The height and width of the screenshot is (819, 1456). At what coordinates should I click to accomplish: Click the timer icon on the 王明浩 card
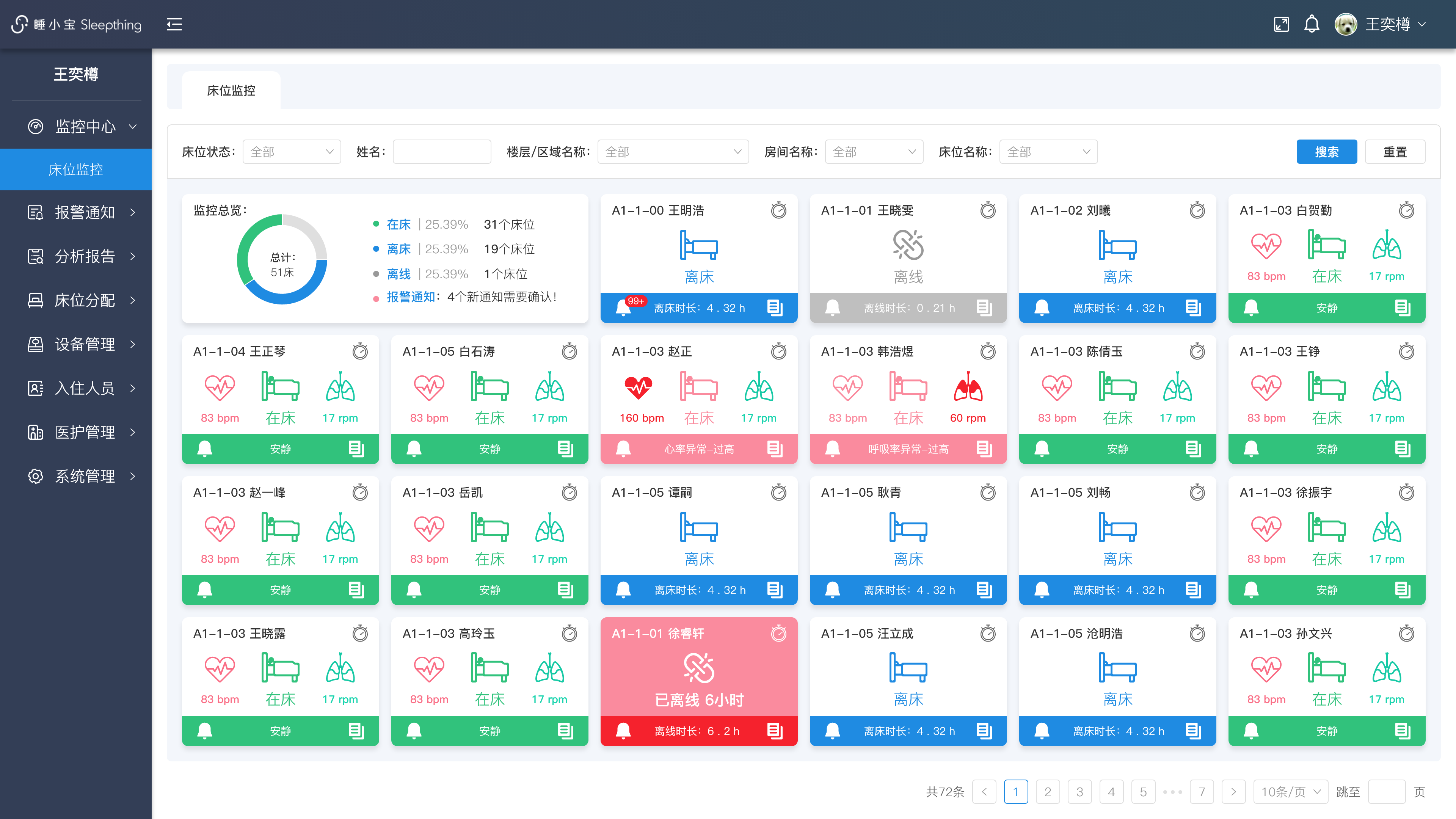pos(778,210)
